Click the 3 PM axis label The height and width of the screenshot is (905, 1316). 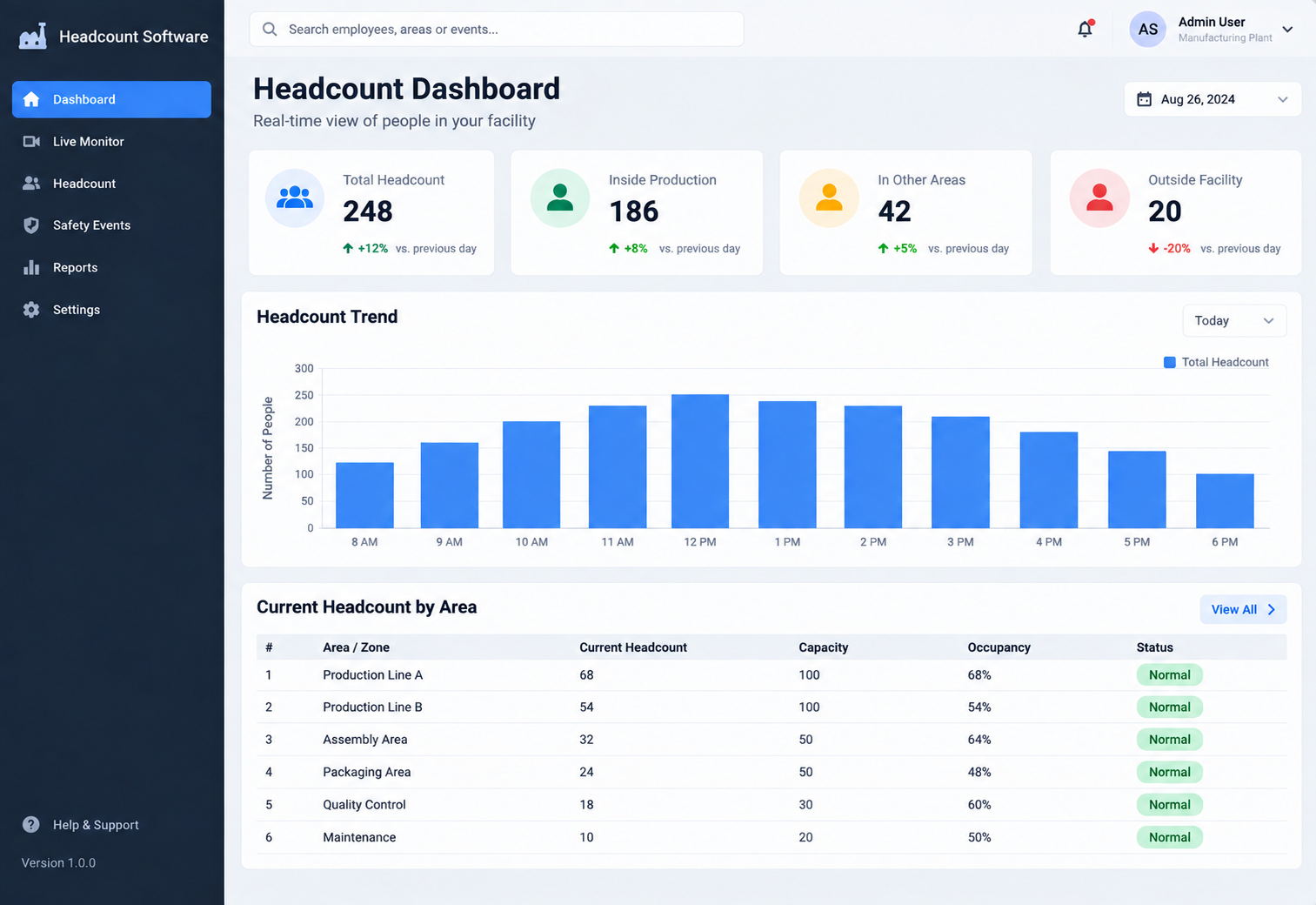[x=960, y=542]
